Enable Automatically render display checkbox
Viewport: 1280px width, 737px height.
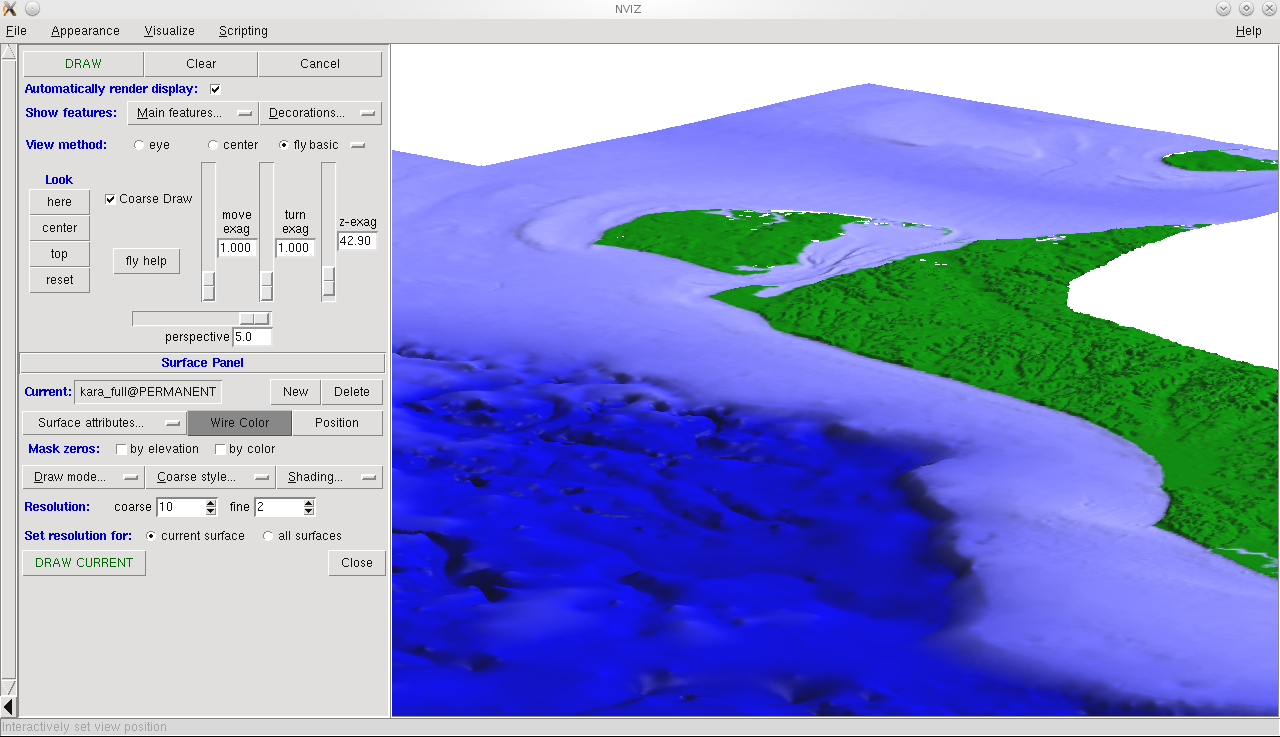pyautogui.click(x=215, y=89)
